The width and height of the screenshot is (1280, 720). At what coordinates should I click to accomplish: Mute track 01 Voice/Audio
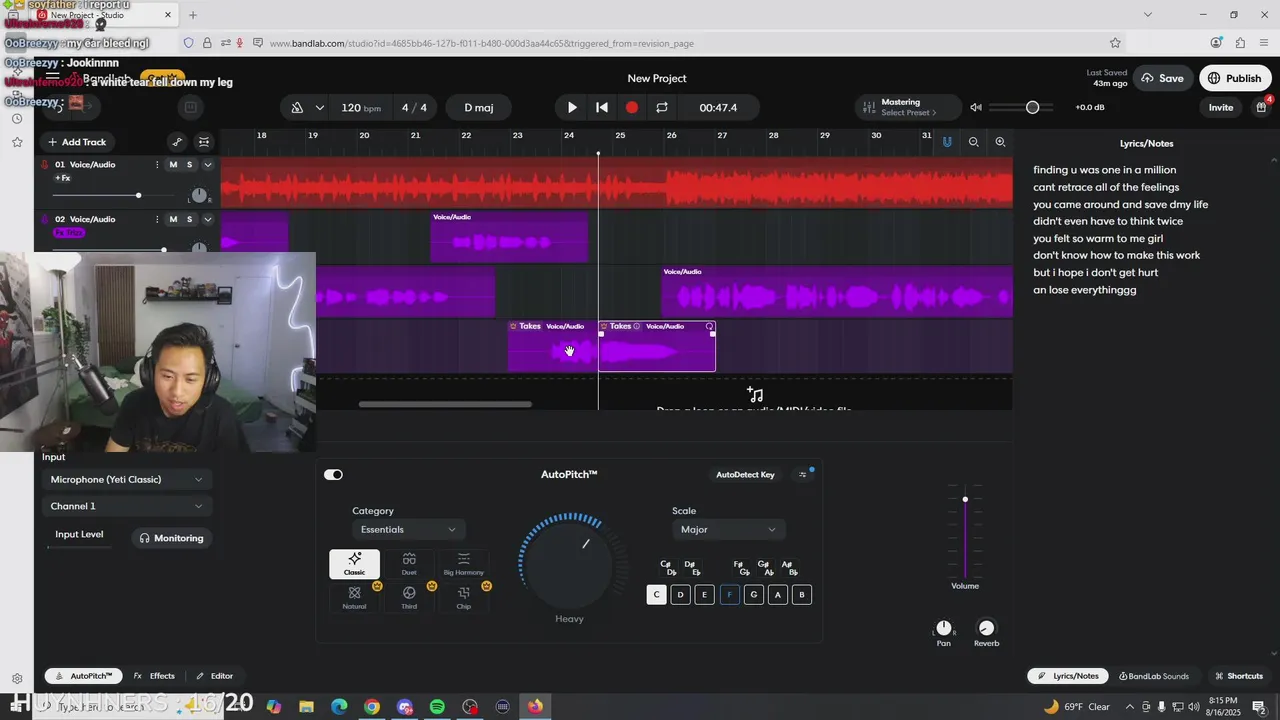(x=173, y=165)
